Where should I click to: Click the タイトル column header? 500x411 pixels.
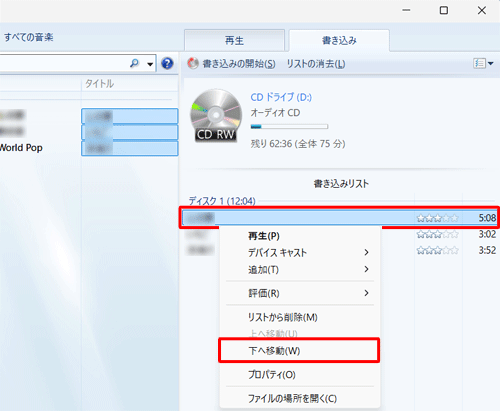tap(99, 83)
